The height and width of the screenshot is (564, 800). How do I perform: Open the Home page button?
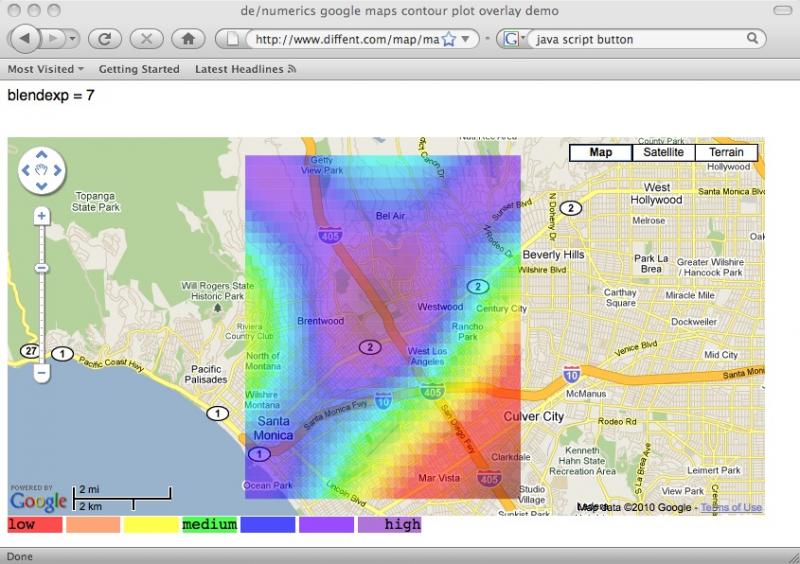tap(188, 39)
